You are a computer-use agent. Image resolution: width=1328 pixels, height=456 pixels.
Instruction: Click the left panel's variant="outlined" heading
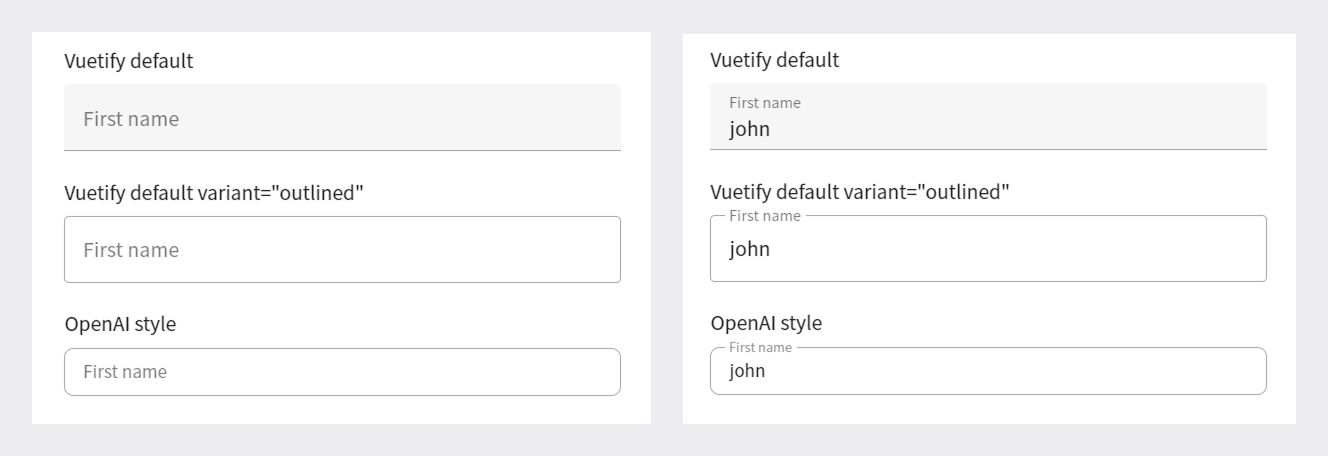tap(214, 192)
